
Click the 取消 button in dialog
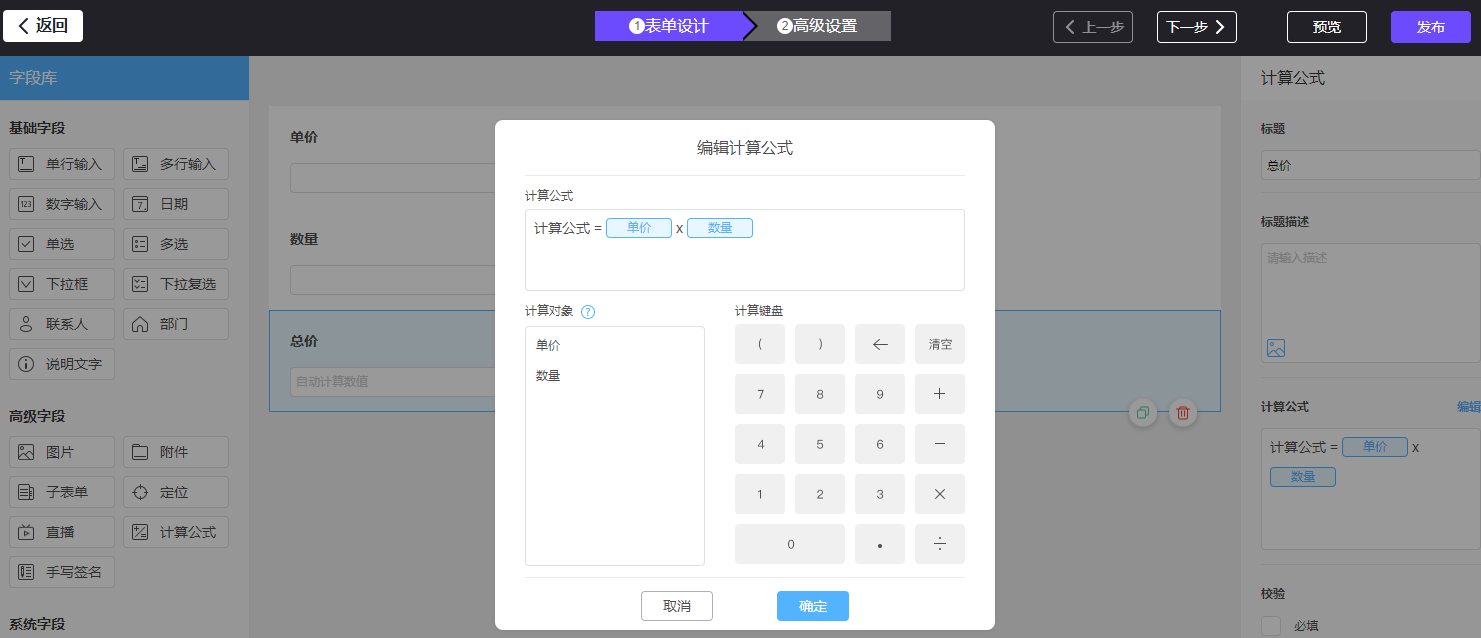click(676, 606)
